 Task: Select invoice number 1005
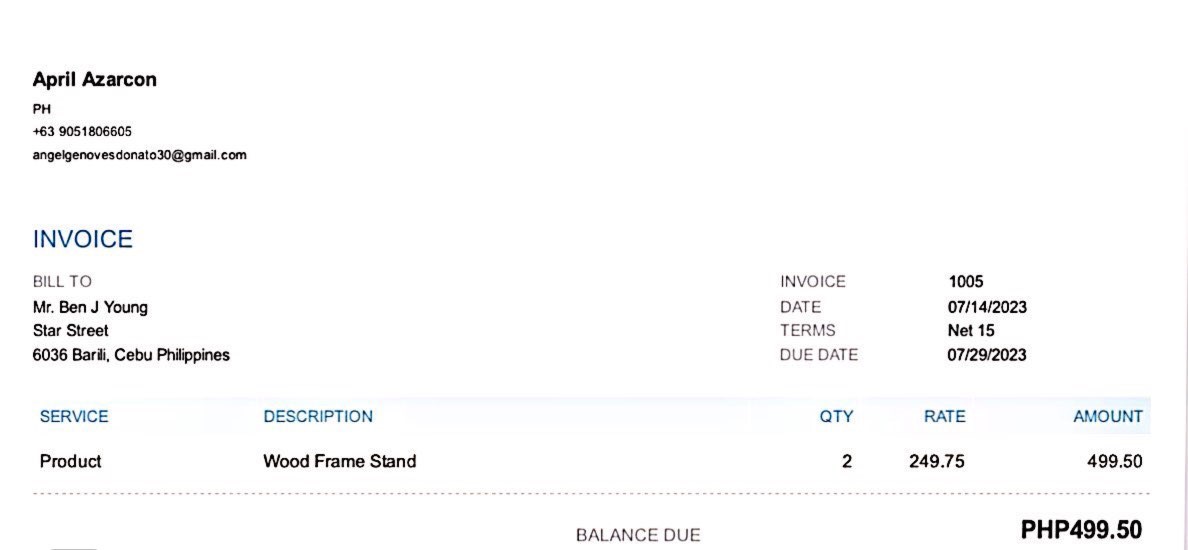click(965, 282)
